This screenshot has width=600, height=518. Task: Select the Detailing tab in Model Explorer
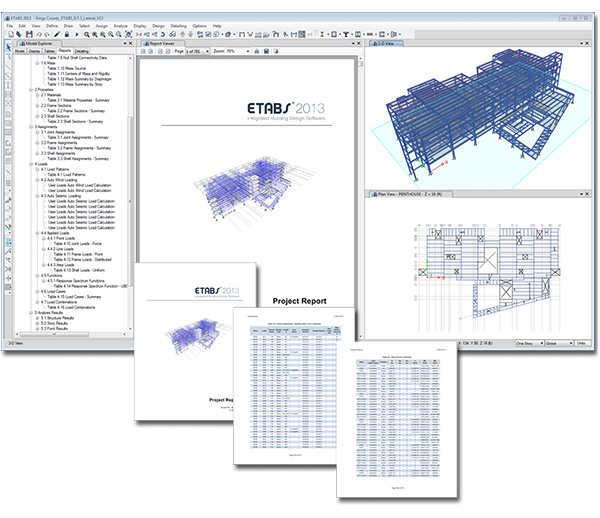coord(82,51)
